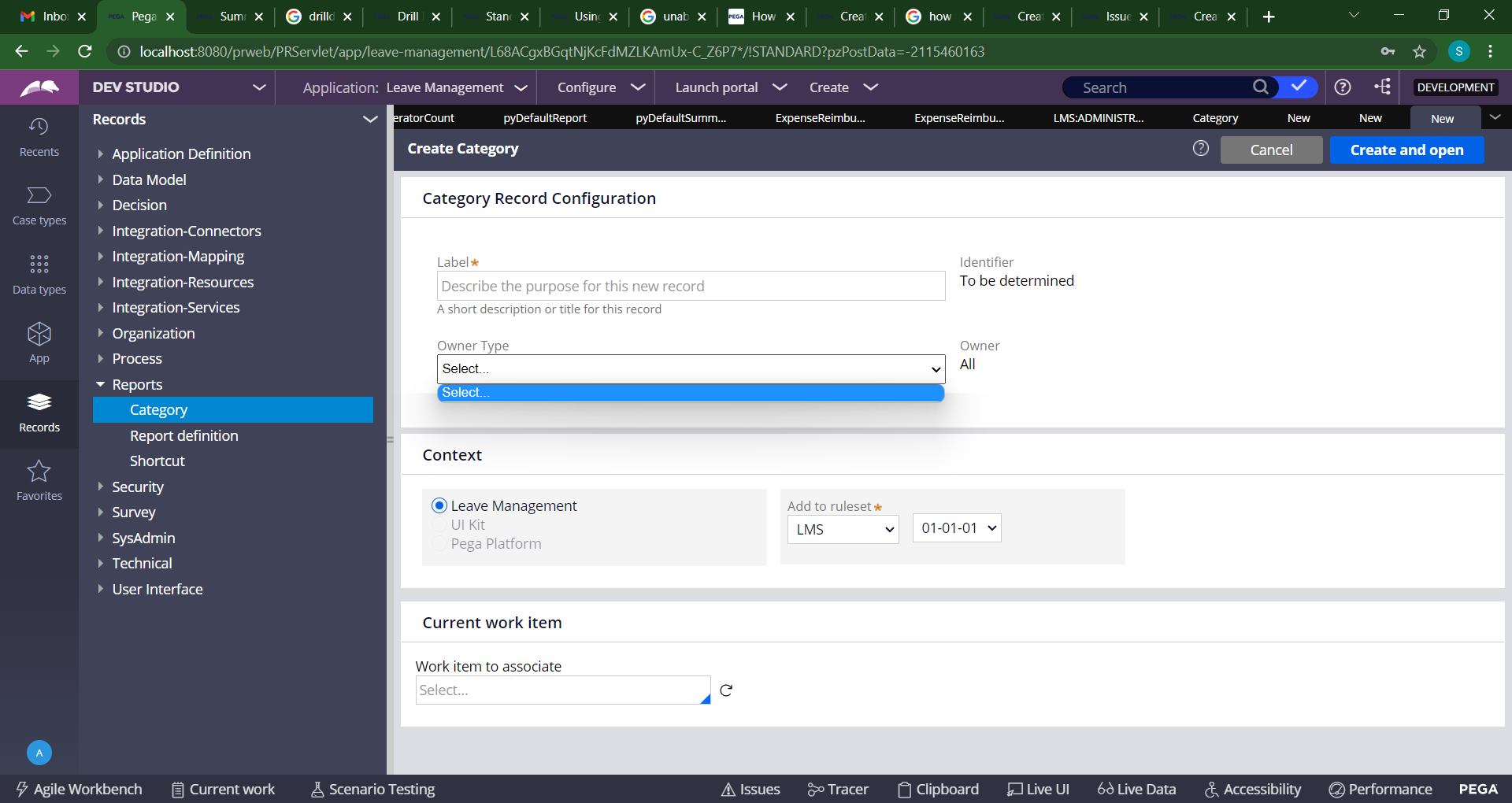Viewport: 1512px width, 803px height.
Task: Open Shortcut record type
Action: [157, 461]
